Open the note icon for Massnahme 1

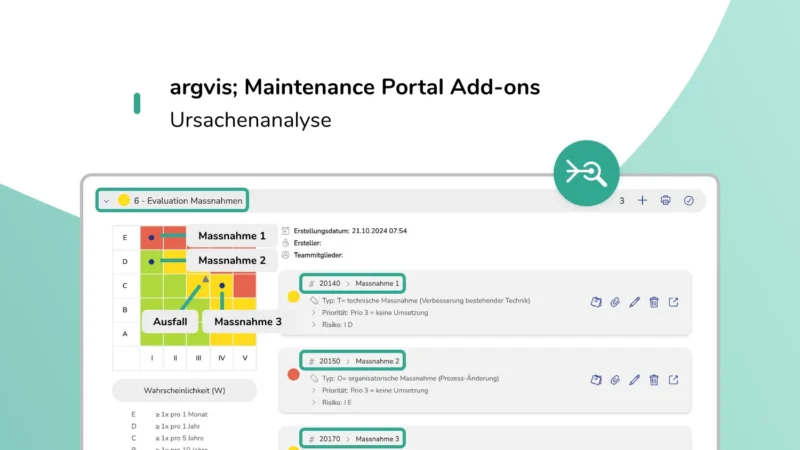point(596,302)
